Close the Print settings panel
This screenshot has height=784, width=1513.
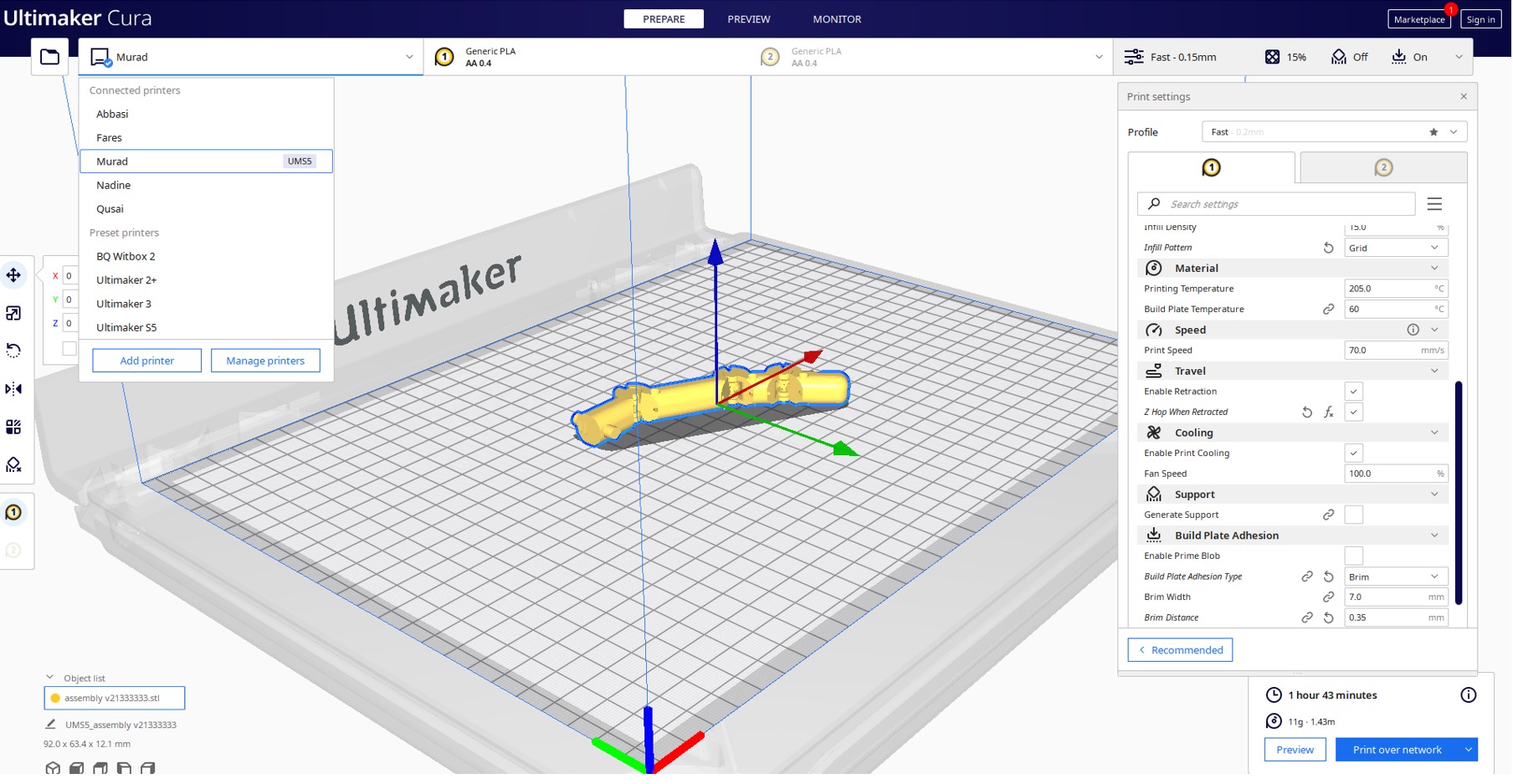tap(1464, 97)
